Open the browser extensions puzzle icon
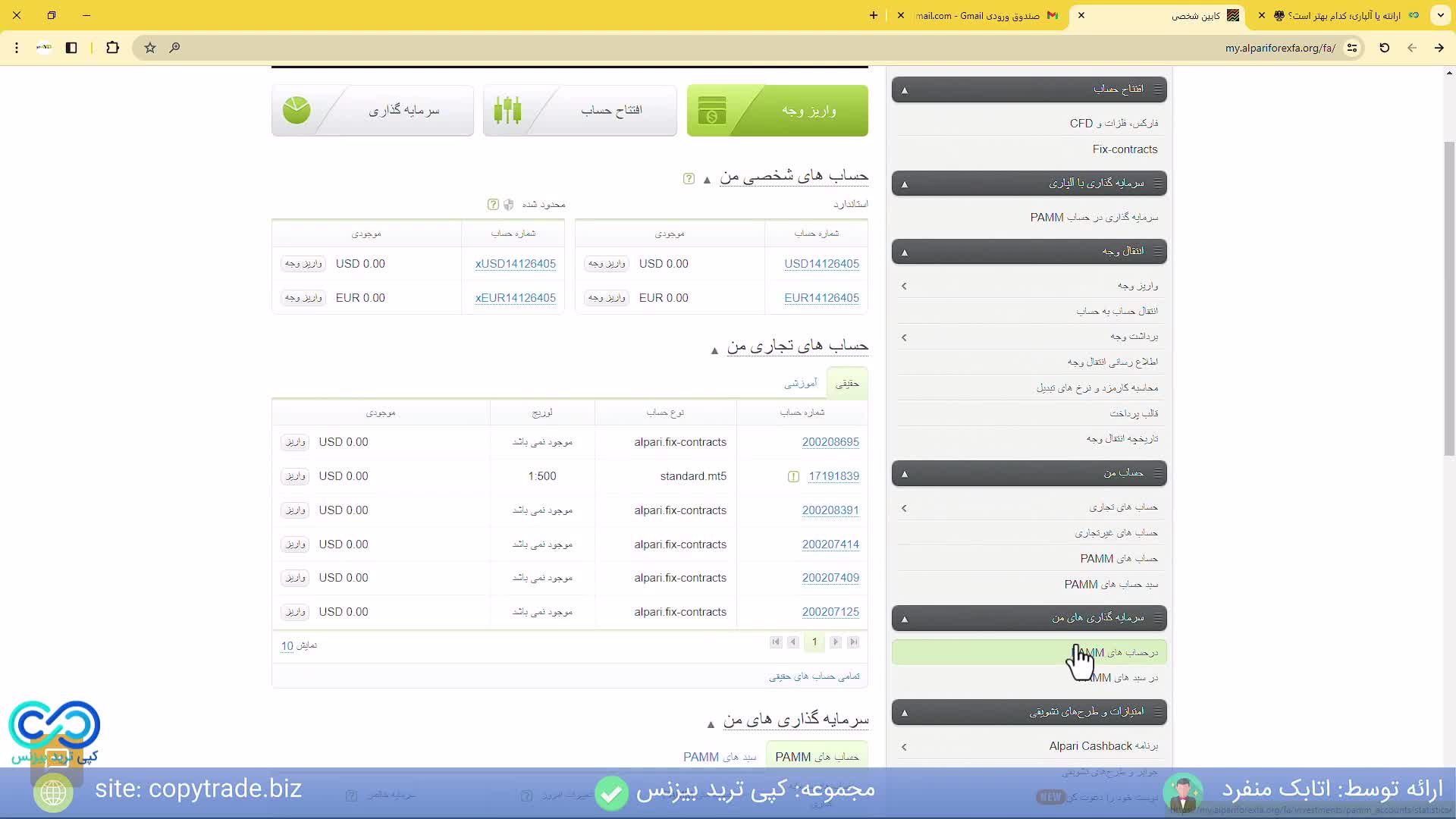 click(112, 48)
